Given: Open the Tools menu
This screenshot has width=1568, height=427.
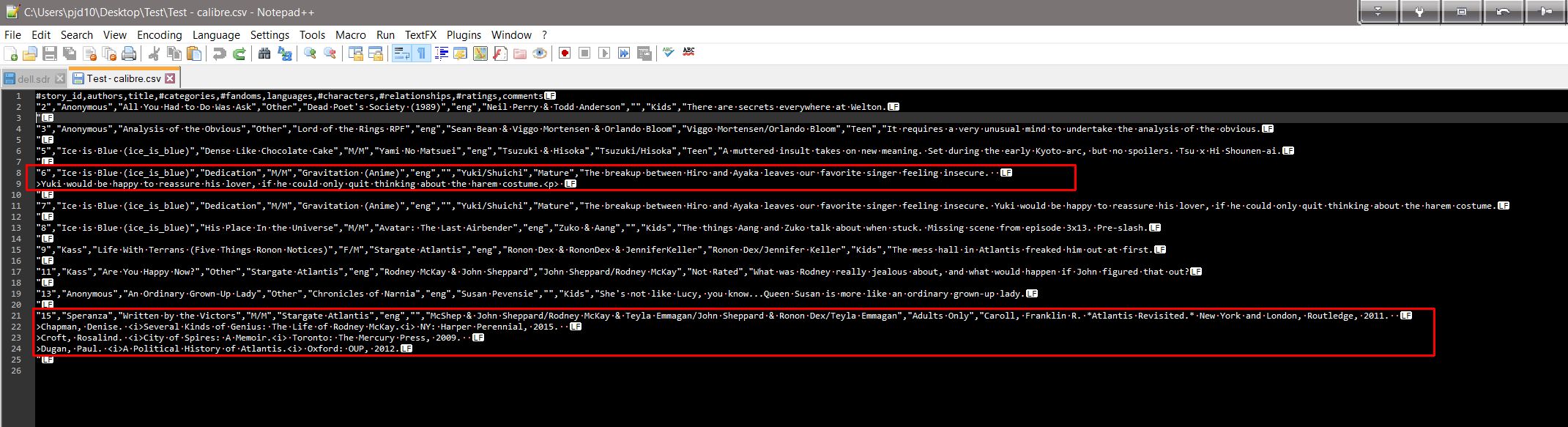Looking at the screenshot, I should (x=312, y=34).
